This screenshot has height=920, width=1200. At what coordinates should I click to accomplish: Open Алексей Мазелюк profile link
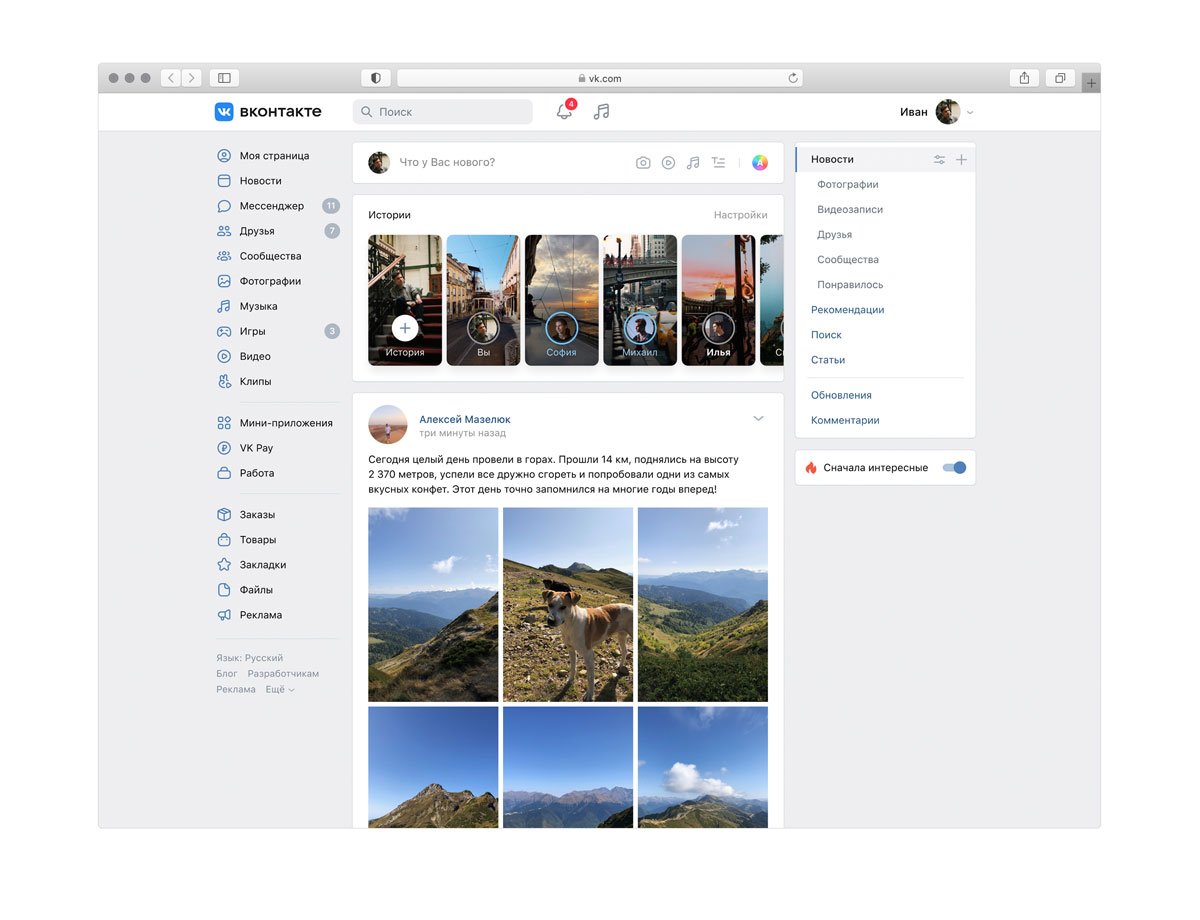465,419
